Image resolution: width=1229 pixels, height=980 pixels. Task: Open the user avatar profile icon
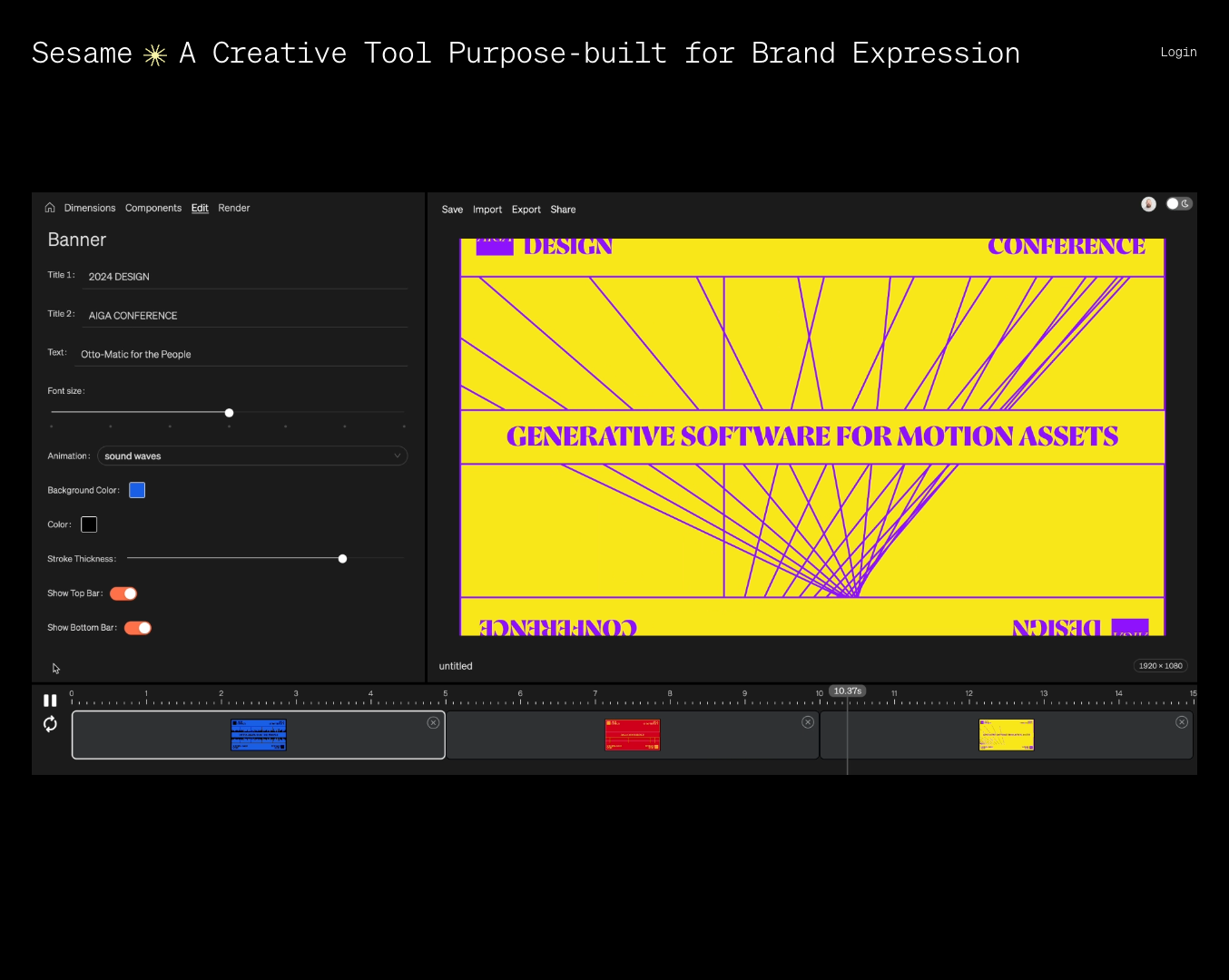1148,204
